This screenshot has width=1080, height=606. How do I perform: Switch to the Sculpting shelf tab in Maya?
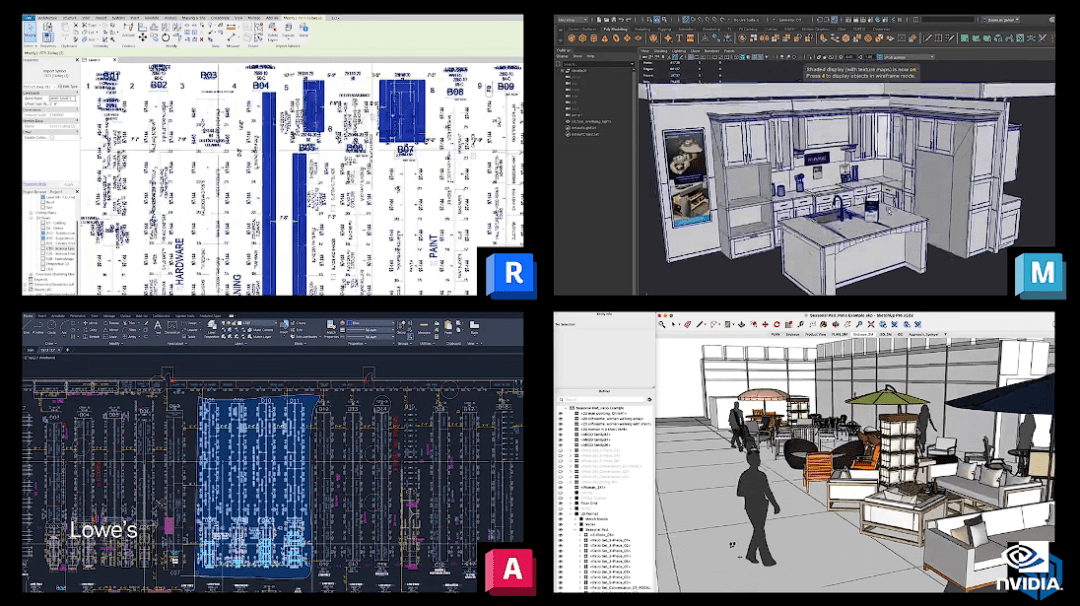pyautogui.click(x=642, y=30)
